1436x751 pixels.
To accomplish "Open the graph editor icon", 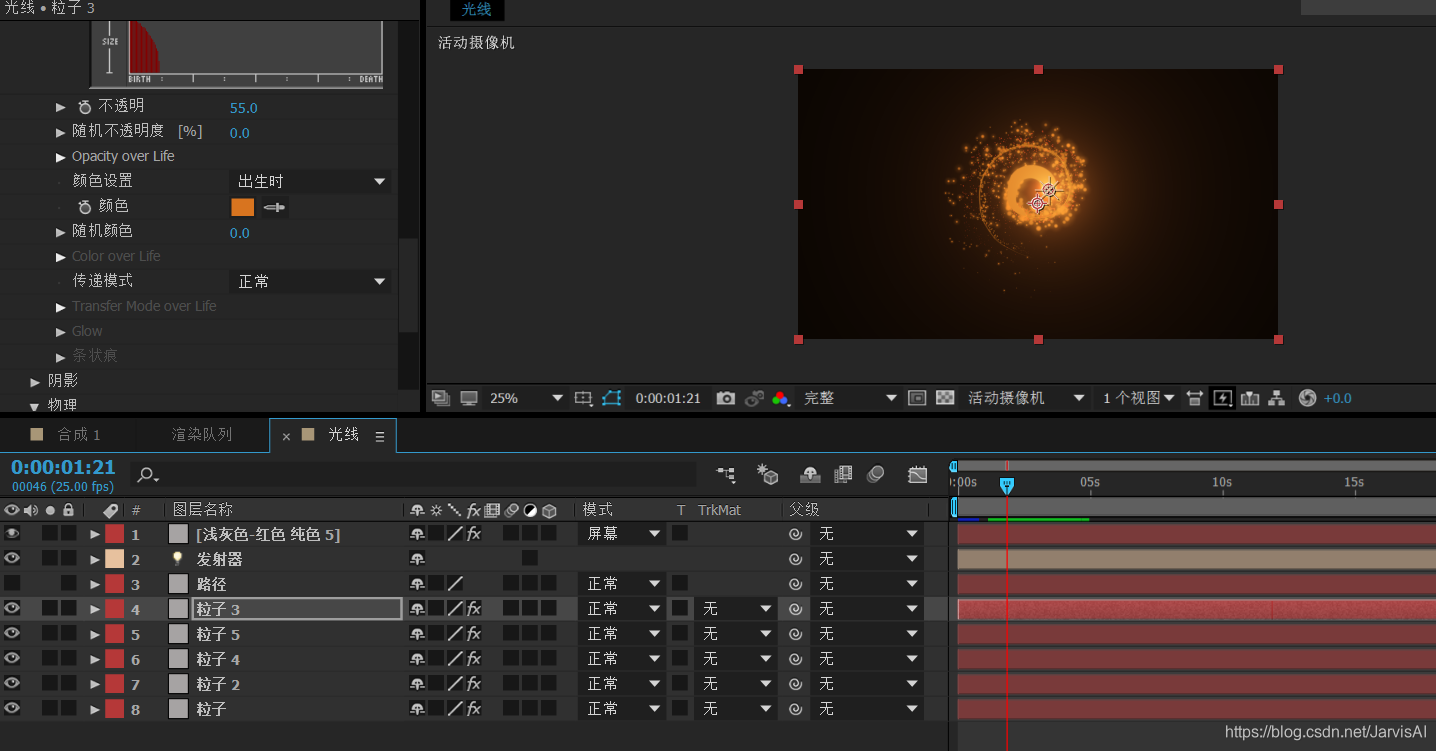I will point(918,475).
